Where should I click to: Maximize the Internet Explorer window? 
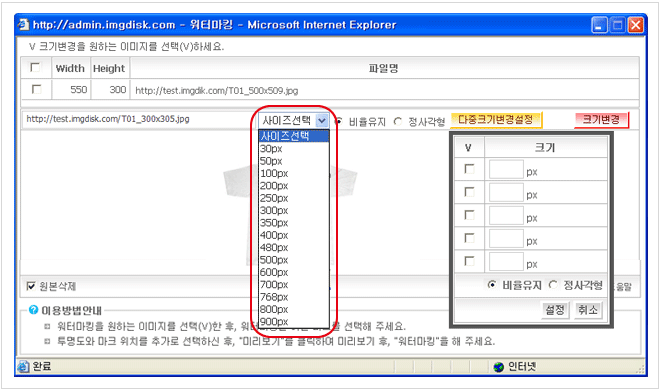(617, 25)
